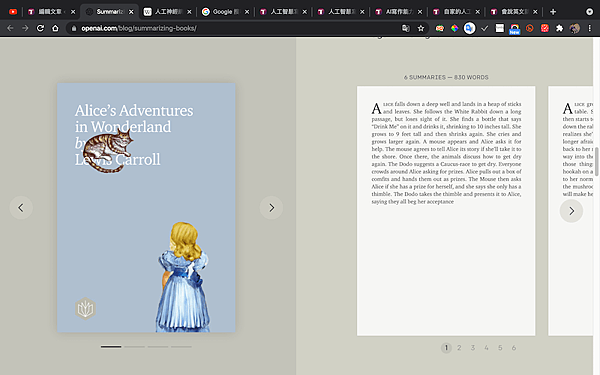
Task: Open the colorful diamond extension icon
Action: coord(455,28)
